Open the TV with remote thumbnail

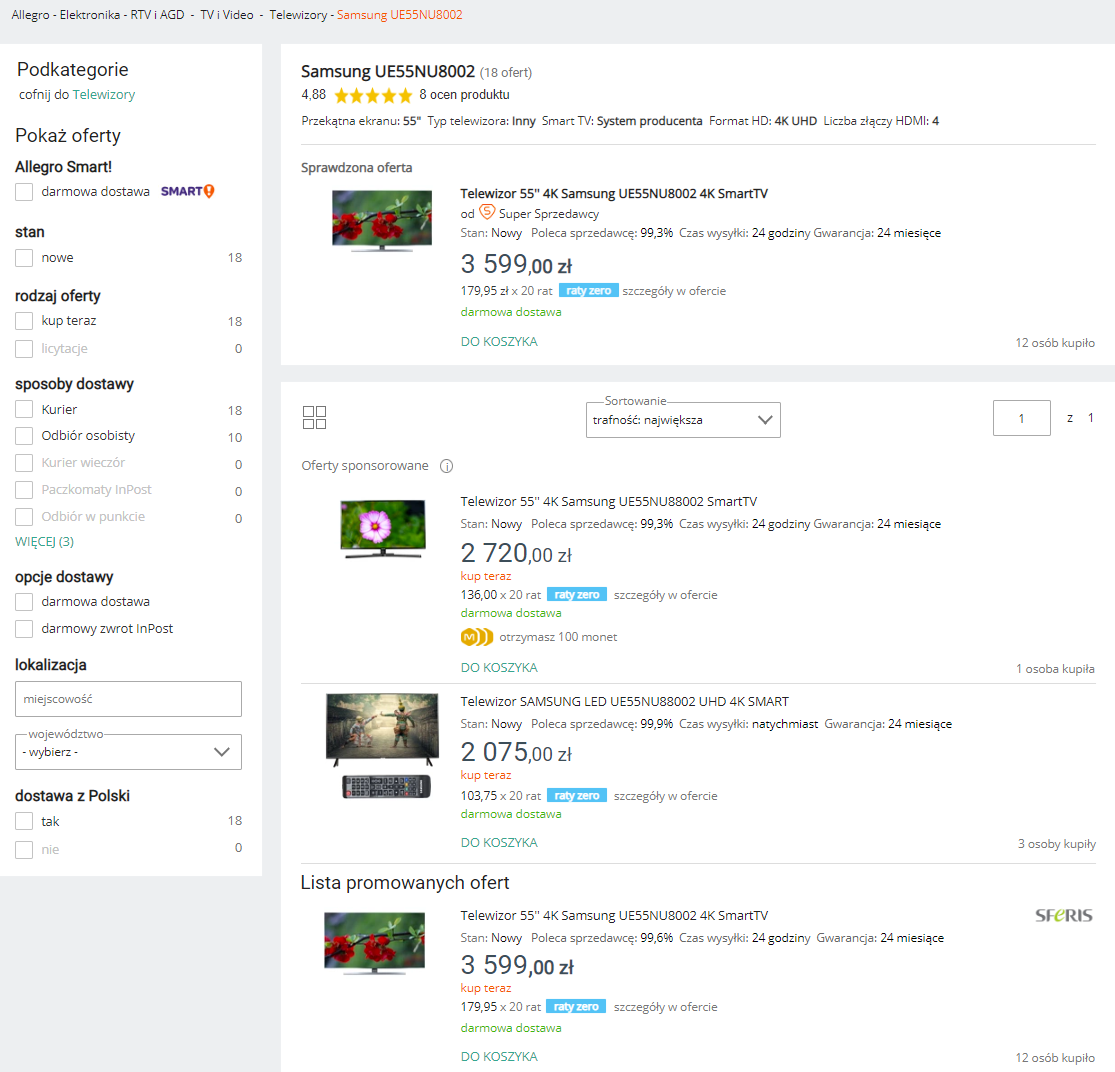pos(382,746)
